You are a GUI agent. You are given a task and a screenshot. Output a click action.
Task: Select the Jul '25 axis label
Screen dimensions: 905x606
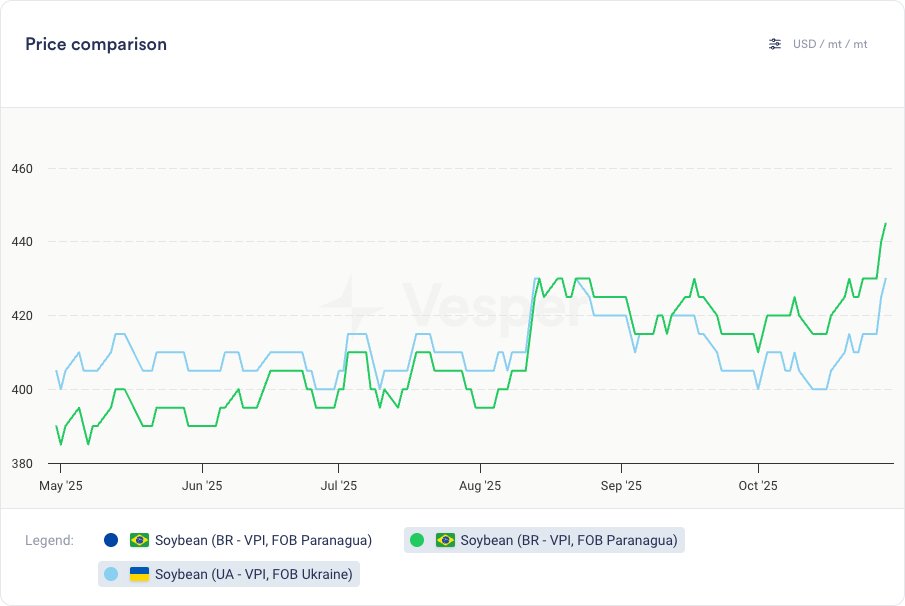(x=338, y=486)
